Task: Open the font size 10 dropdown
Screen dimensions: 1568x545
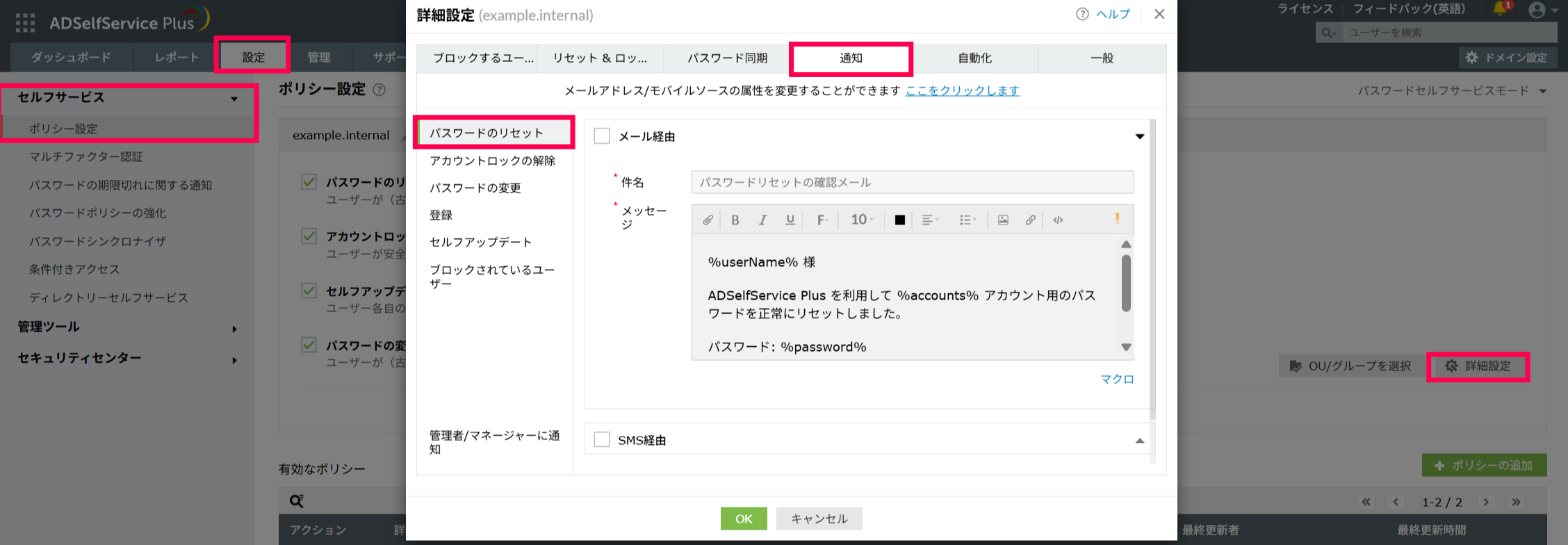Action: click(862, 220)
